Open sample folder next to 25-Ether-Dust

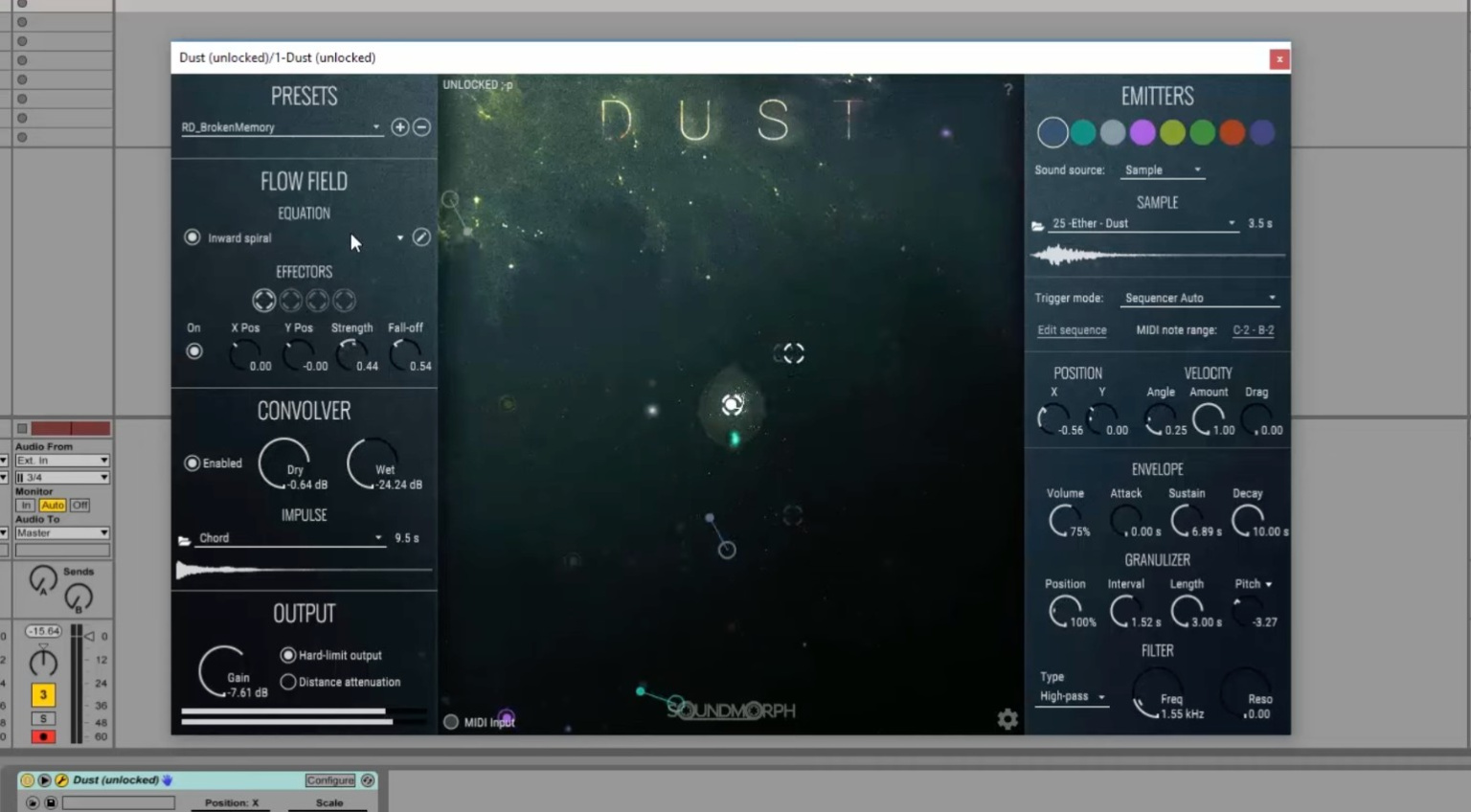[1037, 226]
